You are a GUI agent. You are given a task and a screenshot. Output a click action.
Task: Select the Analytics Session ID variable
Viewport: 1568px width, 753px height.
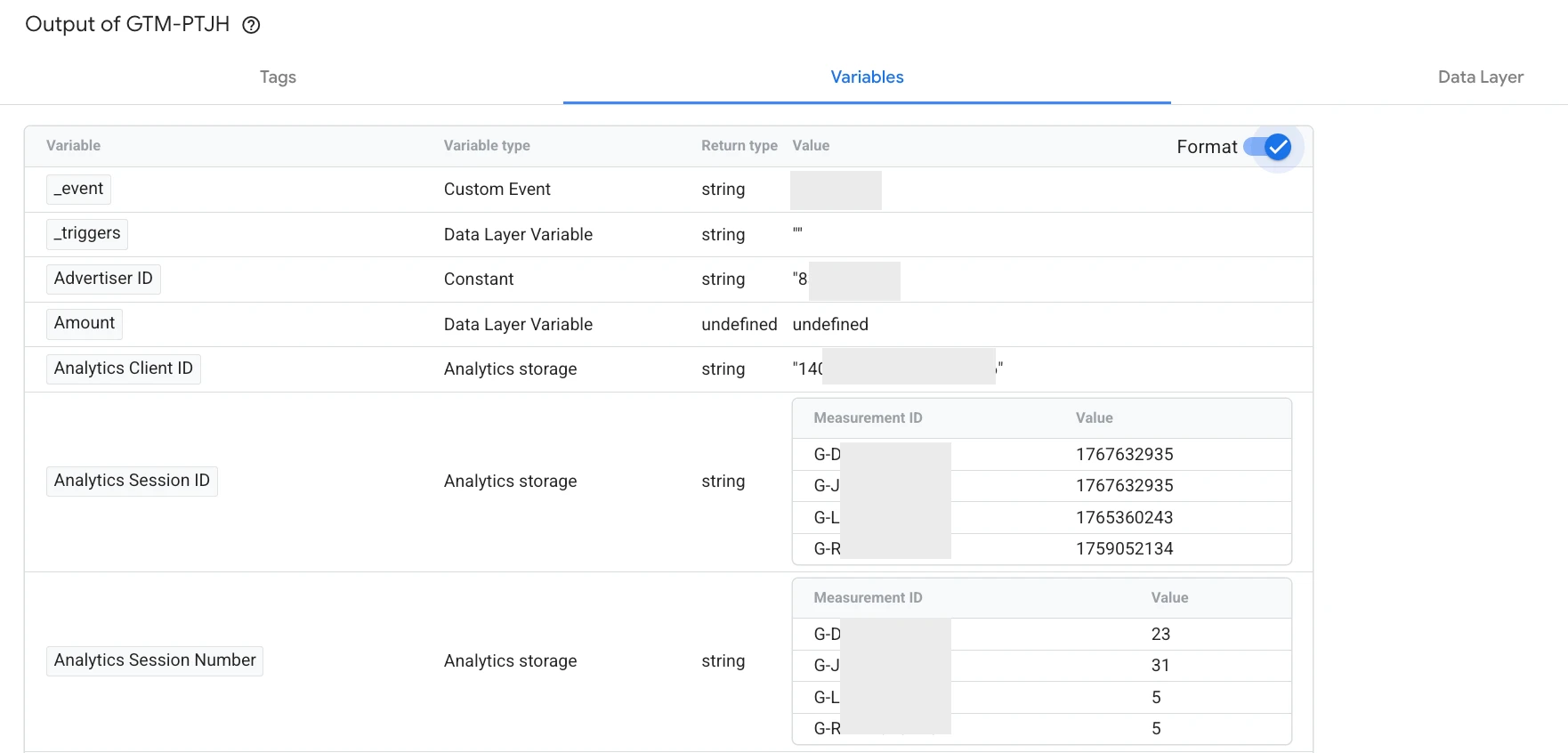pyautogui.click(x=132, y=481)
